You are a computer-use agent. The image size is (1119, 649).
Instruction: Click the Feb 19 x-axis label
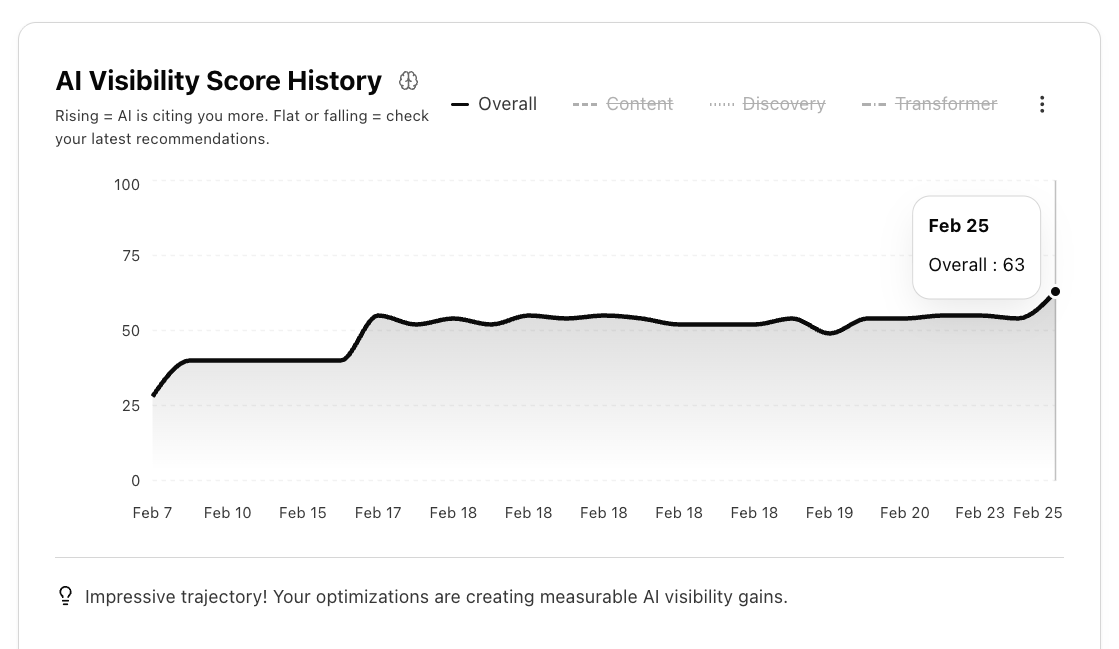click(829, 513)
